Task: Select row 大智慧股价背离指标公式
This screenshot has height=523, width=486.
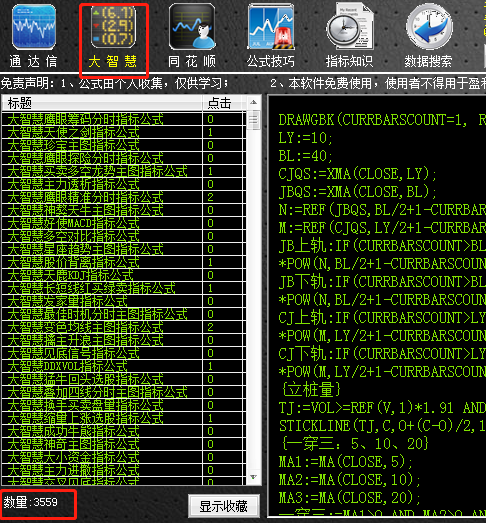Action: [123, 262]
